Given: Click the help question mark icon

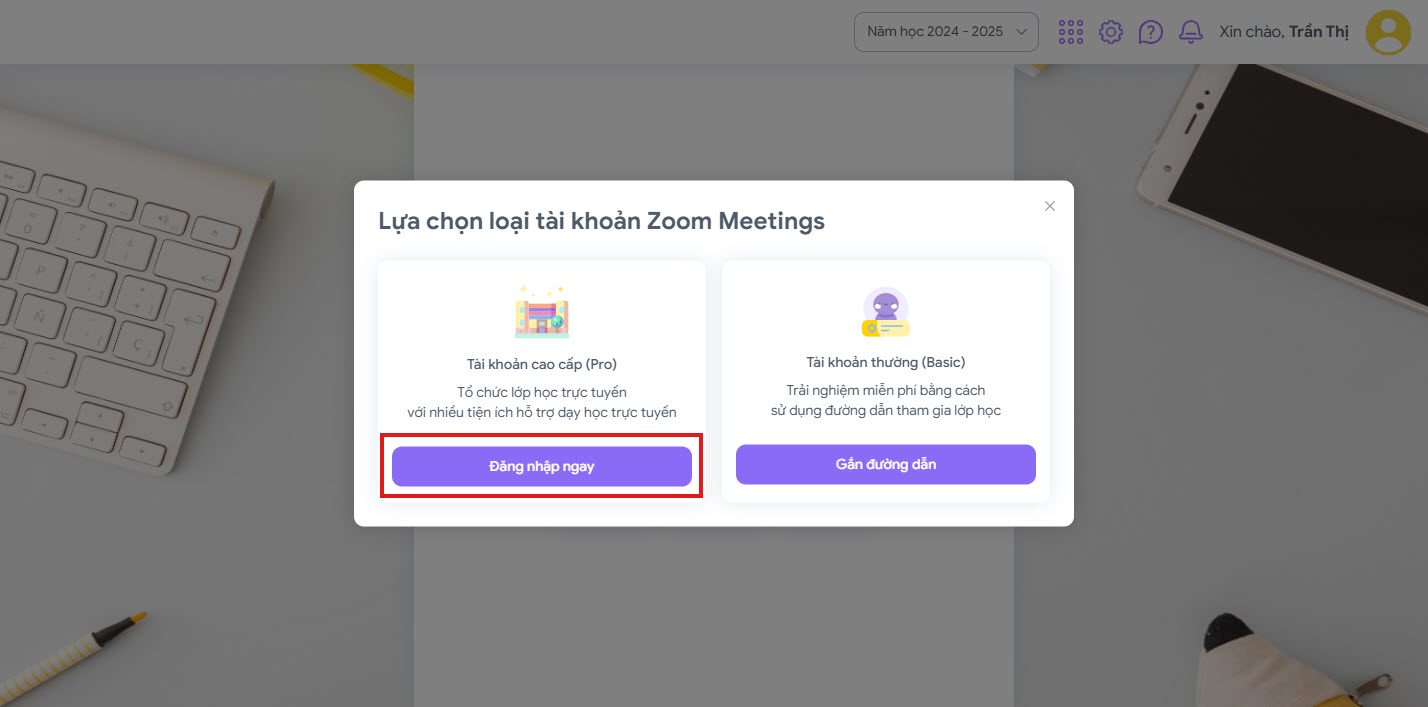Looking at the screenshot, I should coord(1151,32).
